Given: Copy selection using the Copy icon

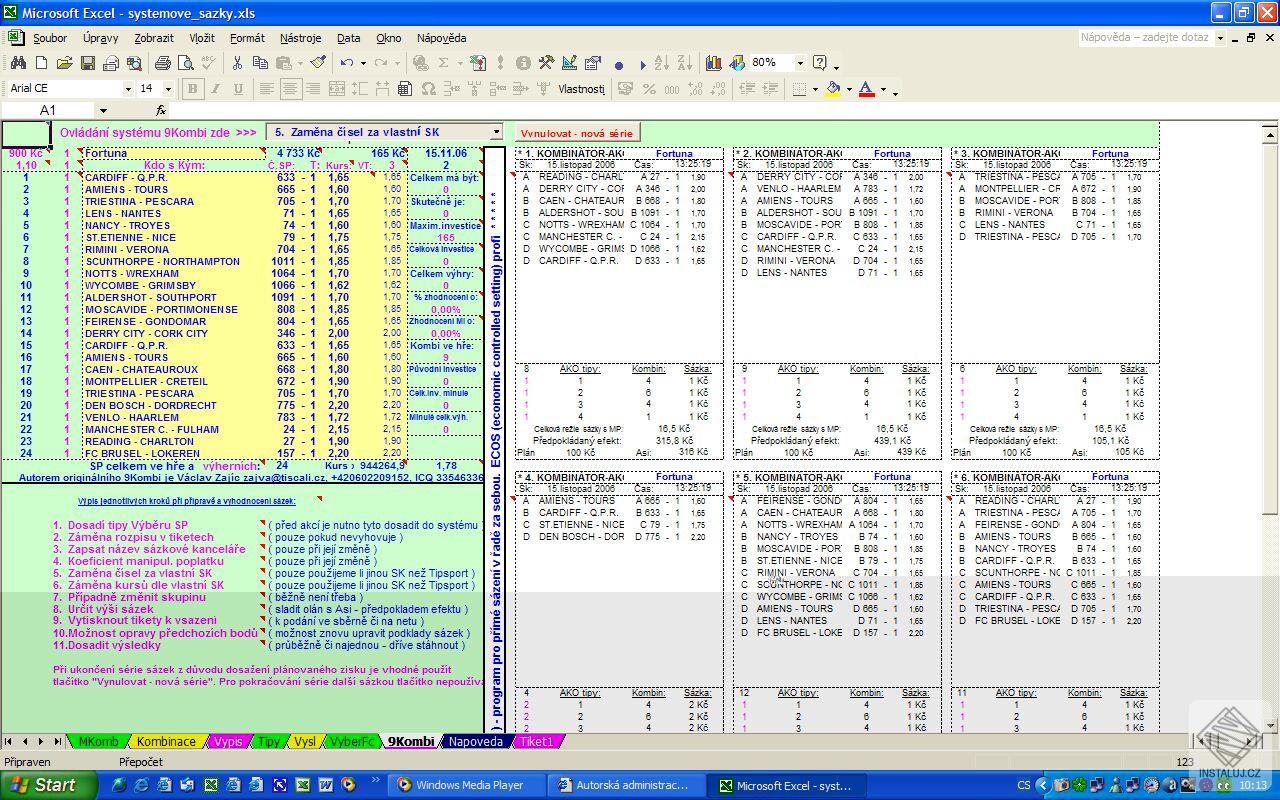Looking at the screenshot, I should [x=260, y=63].
